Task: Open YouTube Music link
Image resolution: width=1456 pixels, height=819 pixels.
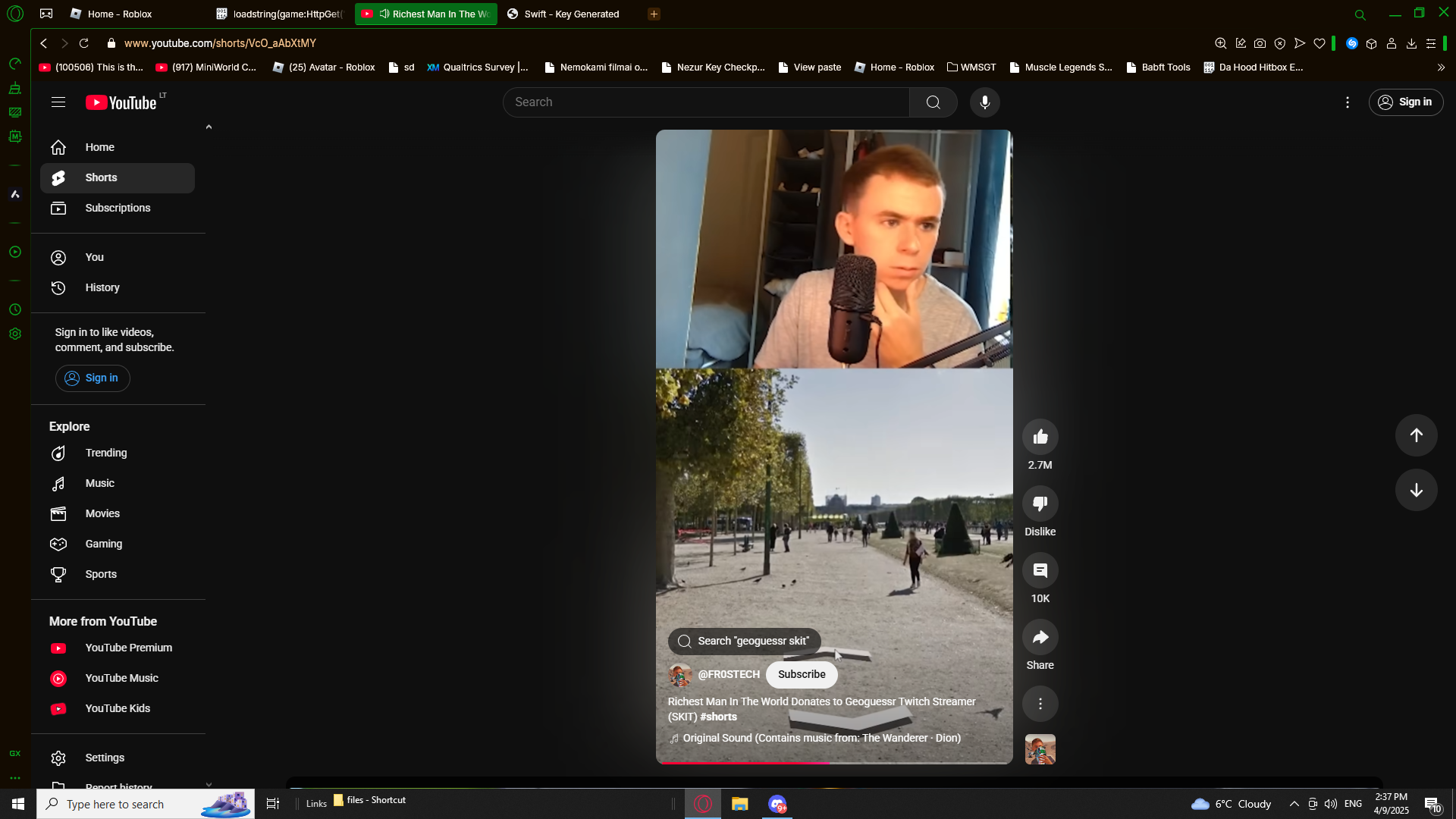Action: point(118,678)
